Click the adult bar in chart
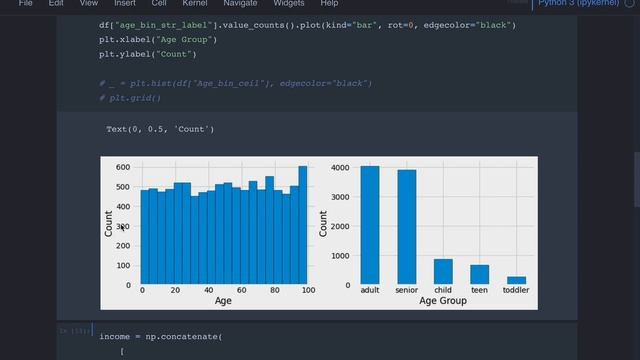Viewport: 640px width, 360px height. pyautogui.click(x=370, y=225)
